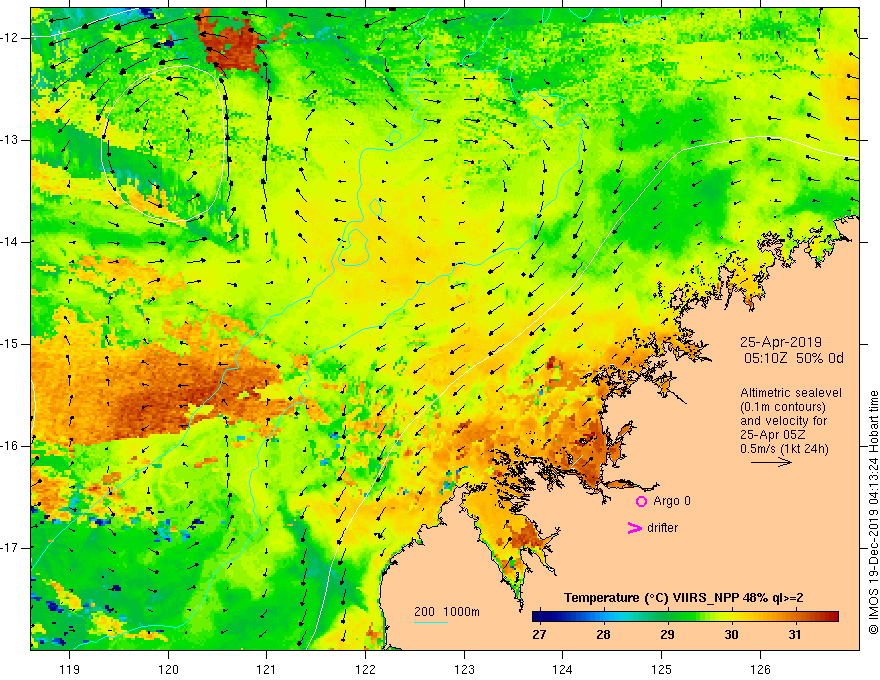Viewport: 880px width, 680px height.
Task: Click the color bar value 30
Action: 731,635
